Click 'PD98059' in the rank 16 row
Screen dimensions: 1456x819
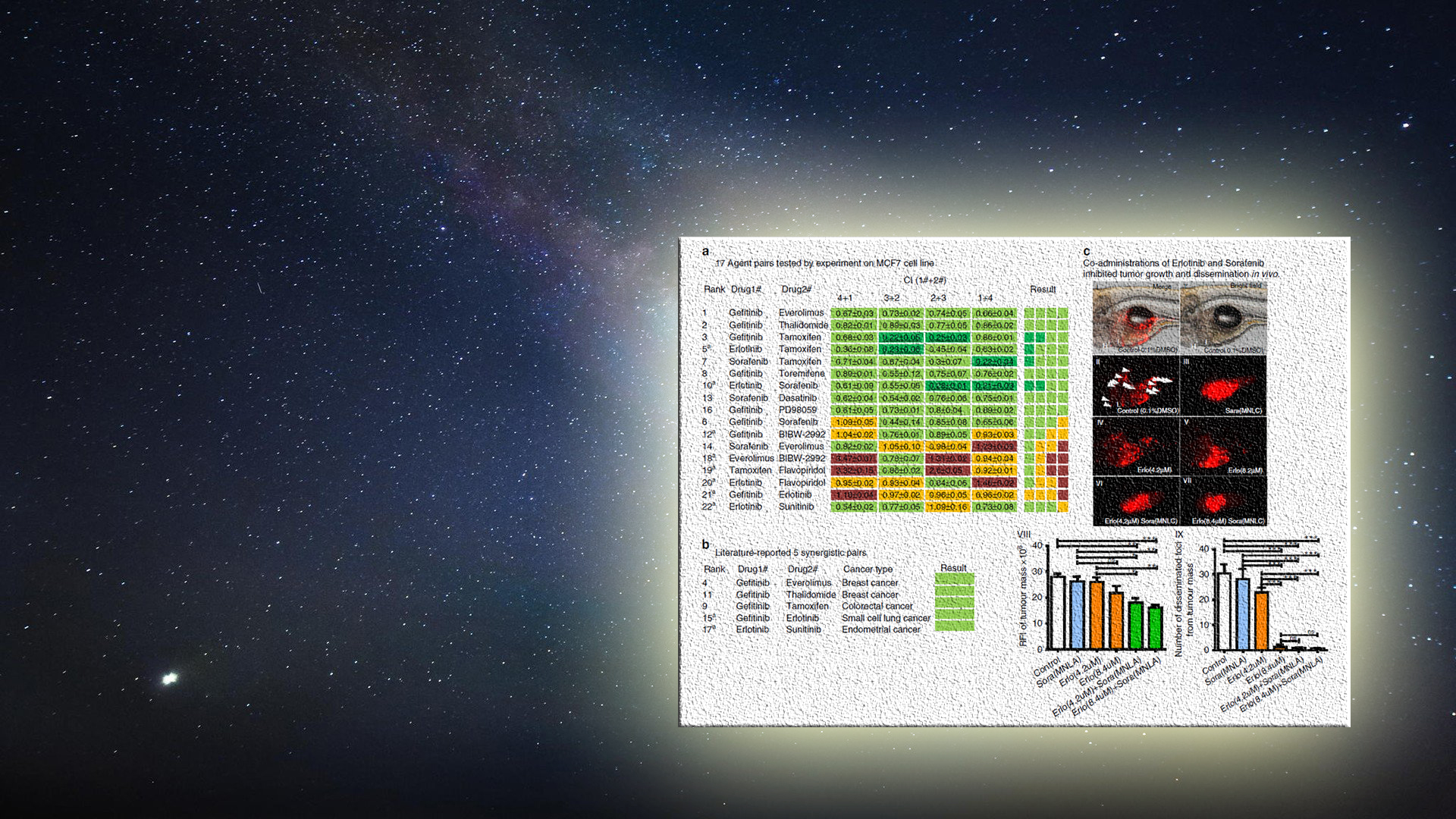tap(798, 409)
